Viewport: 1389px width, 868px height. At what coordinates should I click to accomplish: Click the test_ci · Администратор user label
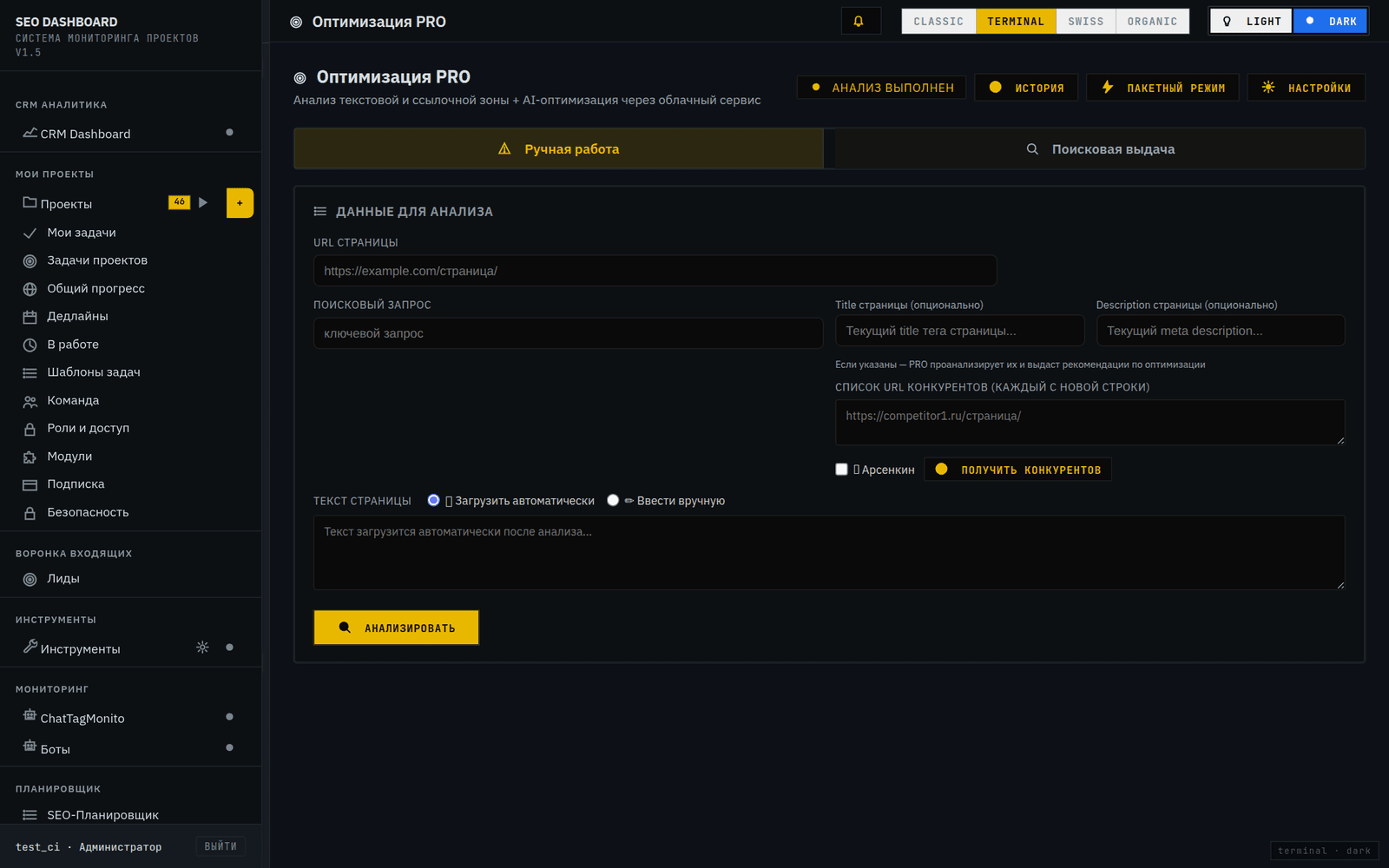pos(89,847)
